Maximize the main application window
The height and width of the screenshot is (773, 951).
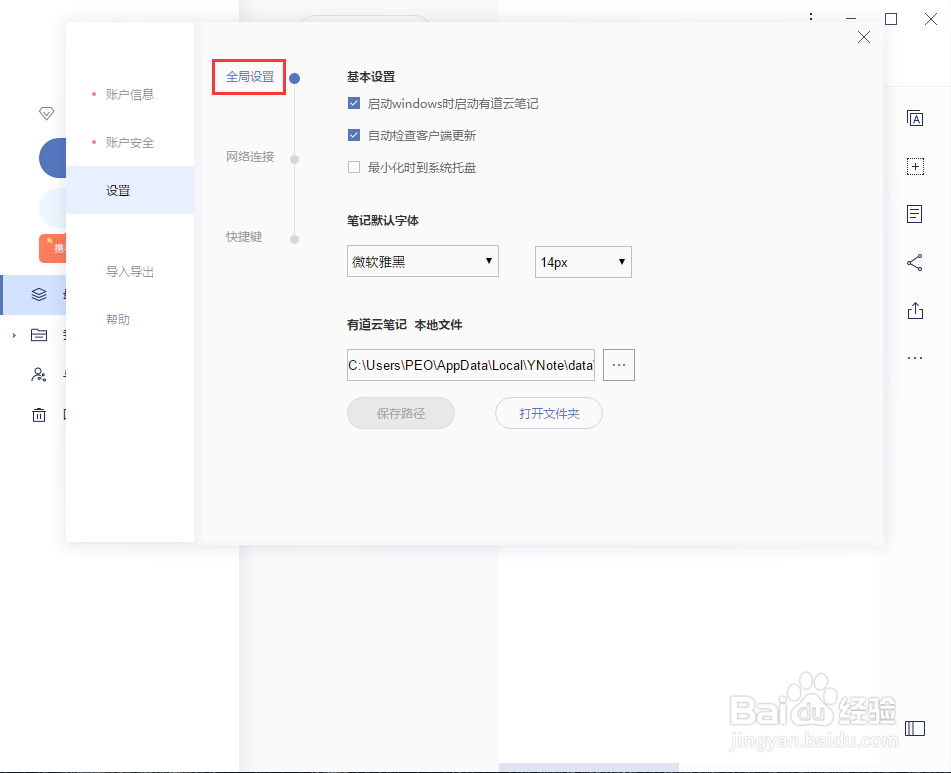[891, 19]
